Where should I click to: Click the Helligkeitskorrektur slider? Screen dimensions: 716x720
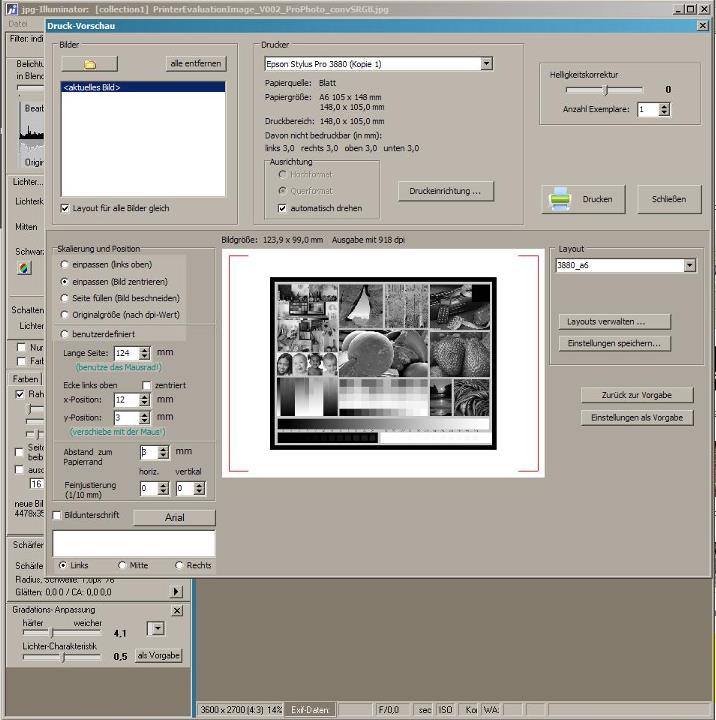tap(603, 90)
